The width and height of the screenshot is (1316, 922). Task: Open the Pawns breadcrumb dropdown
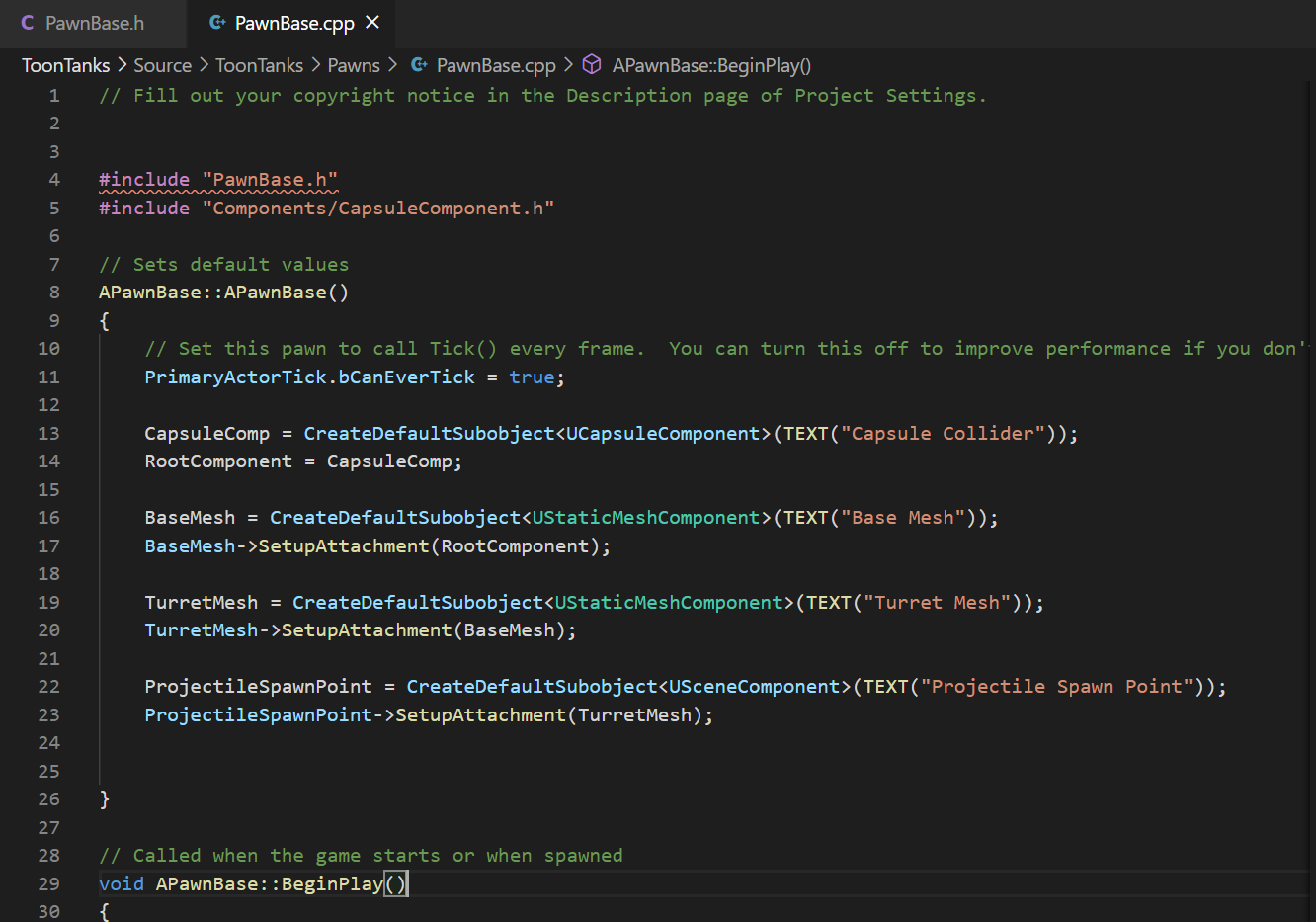point(353,65)
